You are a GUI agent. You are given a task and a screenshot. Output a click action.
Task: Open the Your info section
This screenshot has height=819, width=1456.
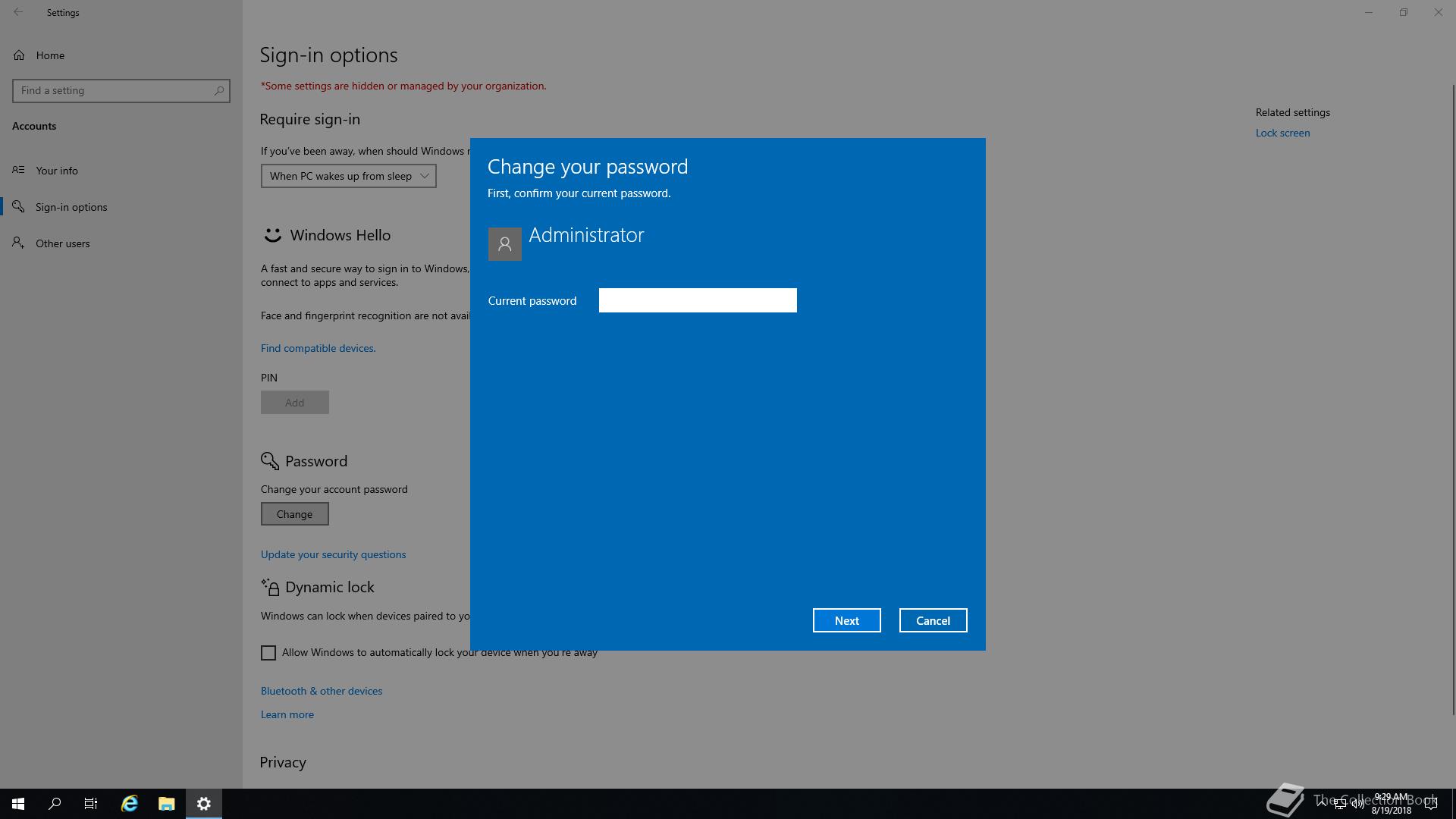coord(57,171)
